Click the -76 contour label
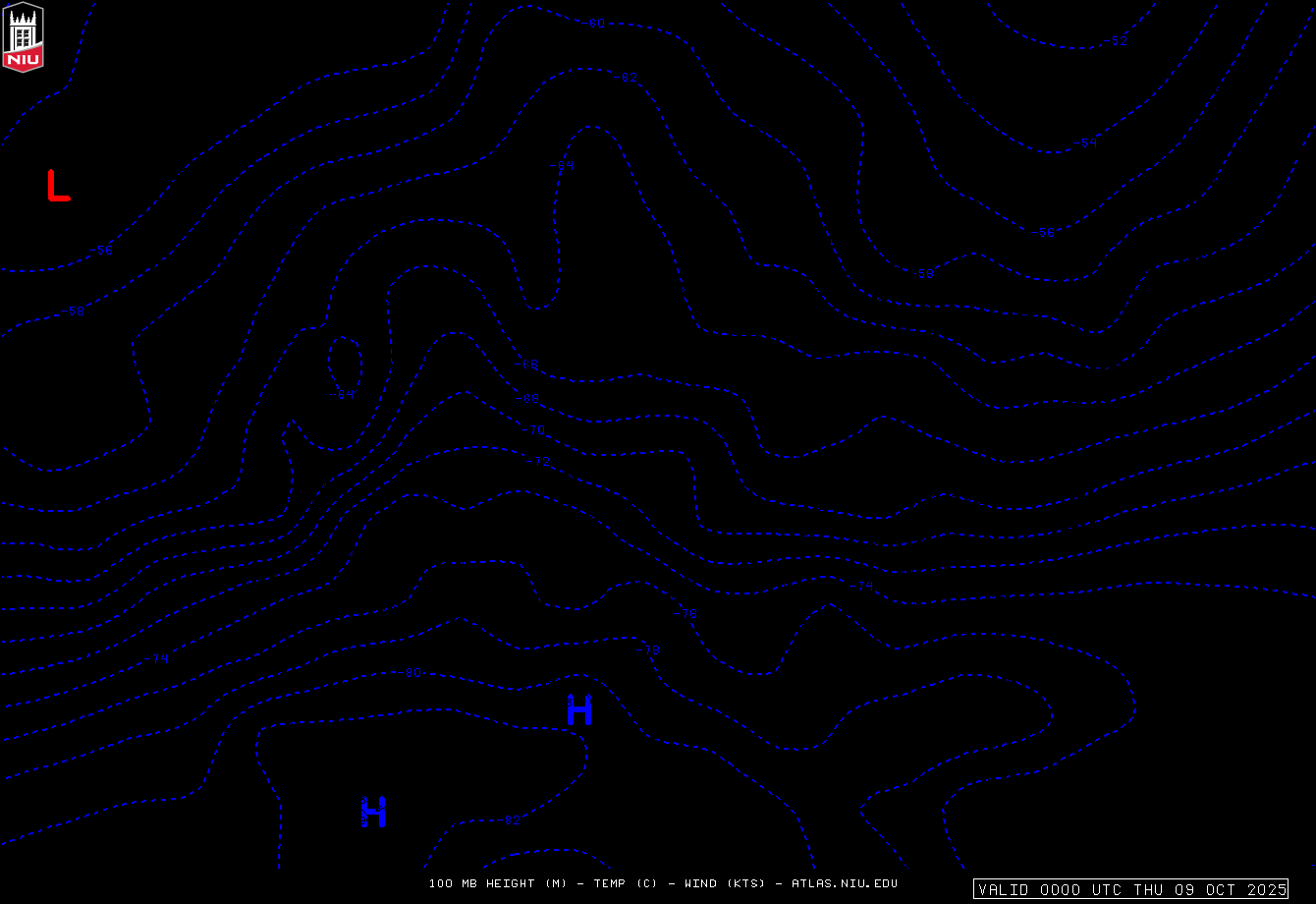This screenshot has height=904, width=1316. click(x=685, y=614)
